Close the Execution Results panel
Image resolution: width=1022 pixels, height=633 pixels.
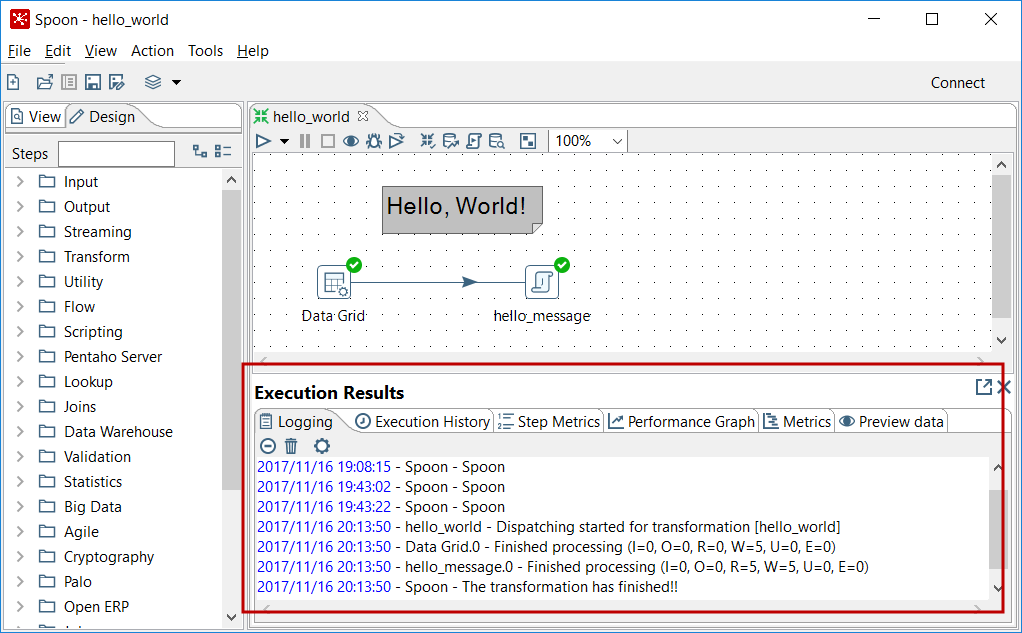tap(1004, 387)
